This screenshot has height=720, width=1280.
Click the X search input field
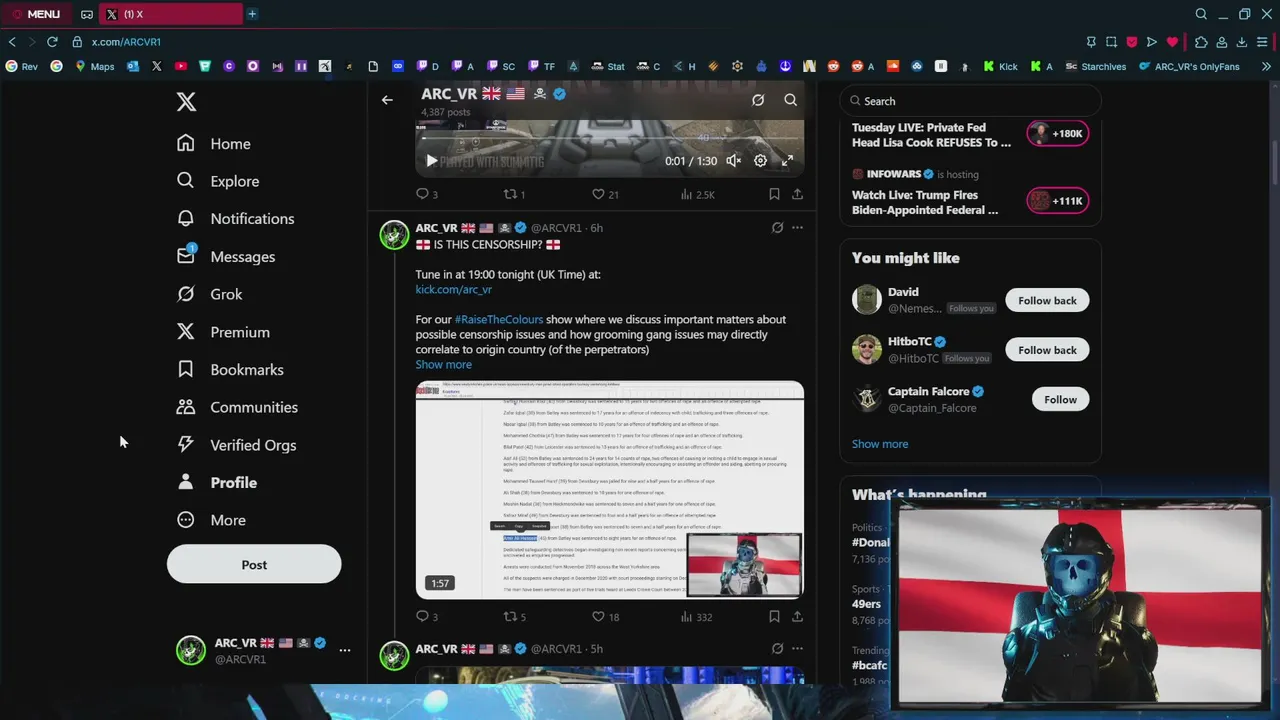(x=970, y=101)
